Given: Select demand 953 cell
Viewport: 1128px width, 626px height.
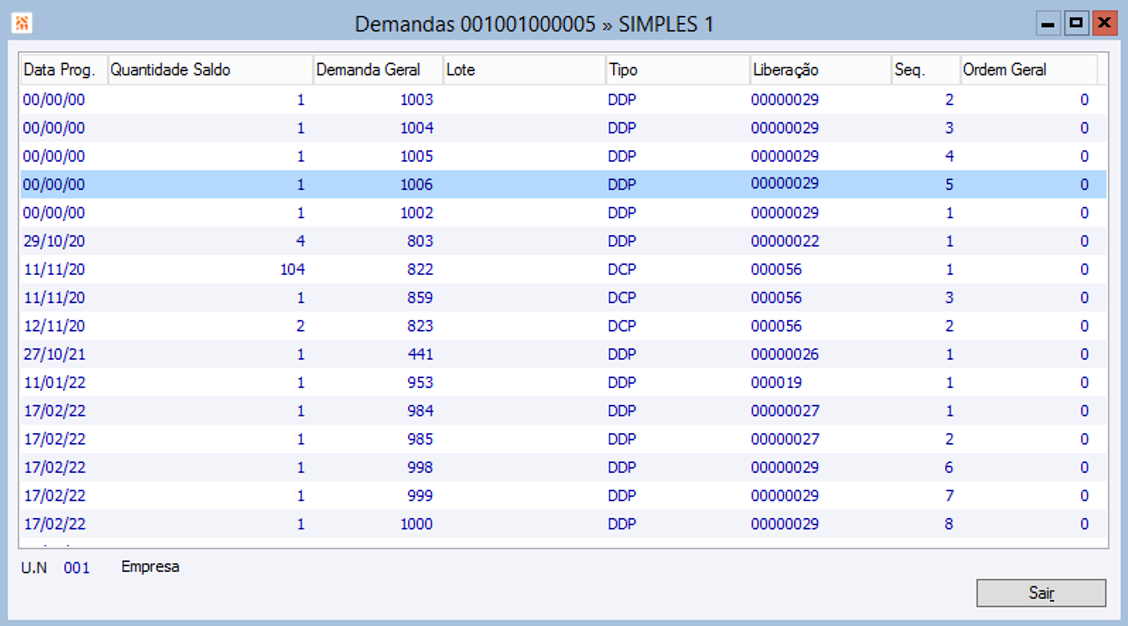Looking at the screenshot, I should (420, 383).
